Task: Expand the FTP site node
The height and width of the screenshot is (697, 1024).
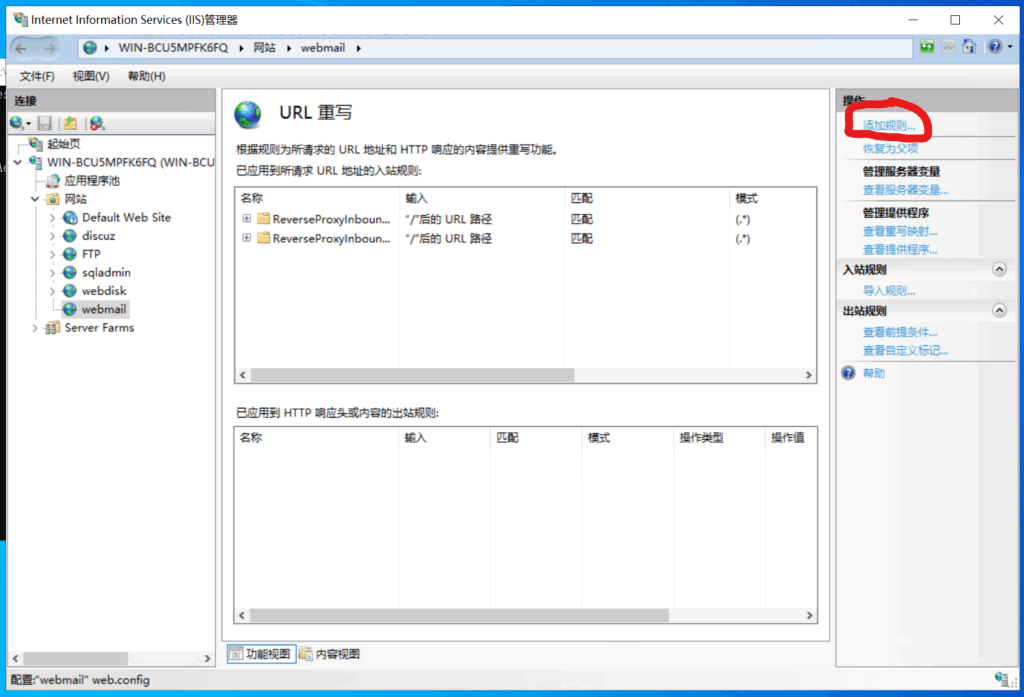Action: [x=52, y=254]
